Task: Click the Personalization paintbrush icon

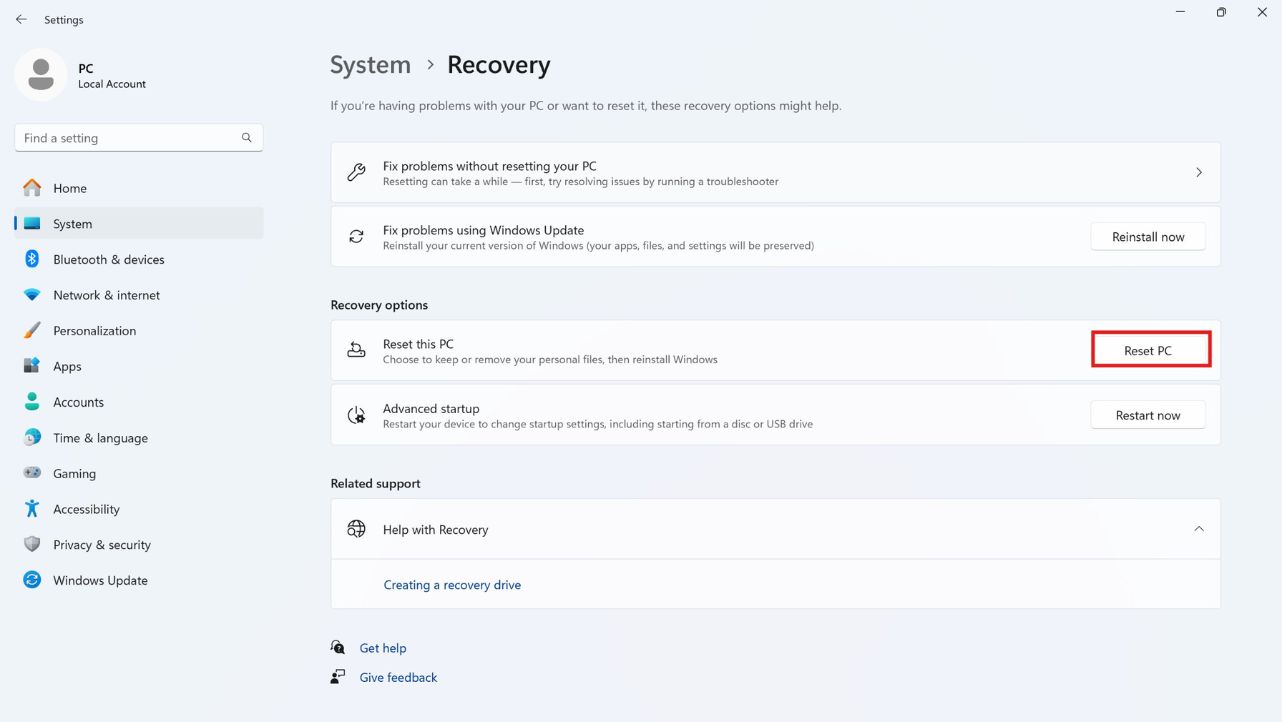Action: pyautogui.click(x=32, y=331)
